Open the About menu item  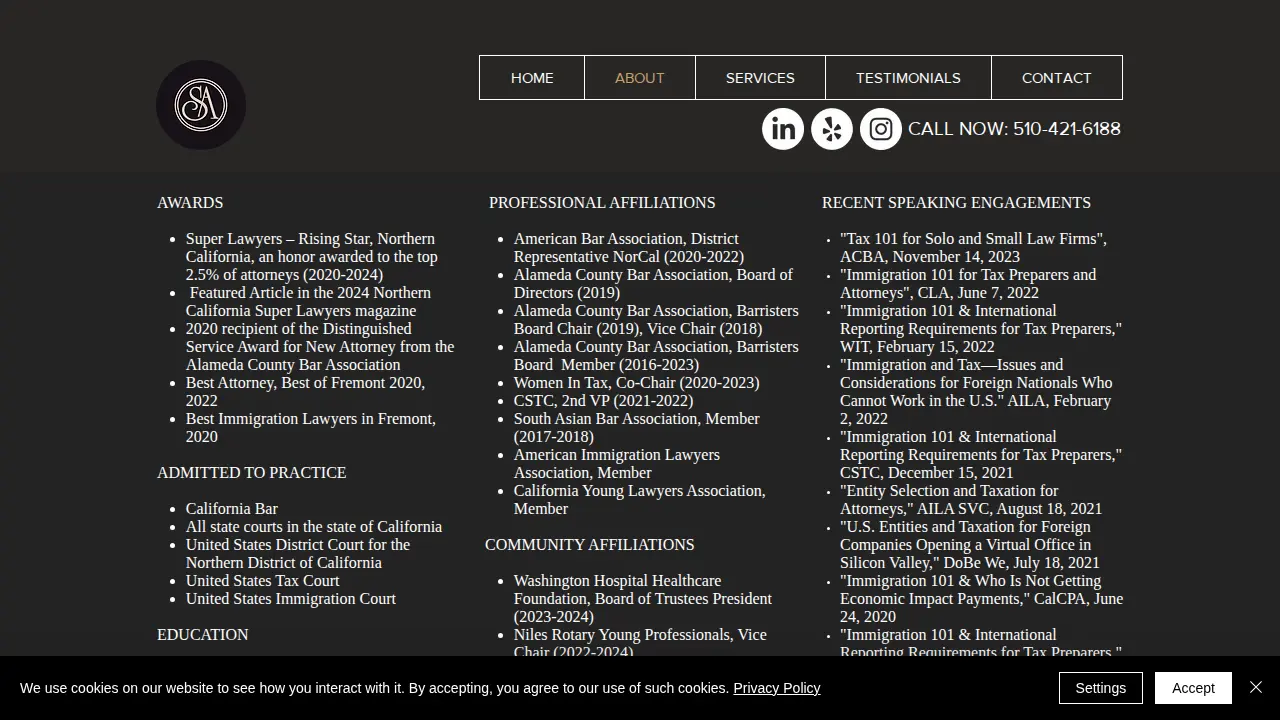coord(640,78)
